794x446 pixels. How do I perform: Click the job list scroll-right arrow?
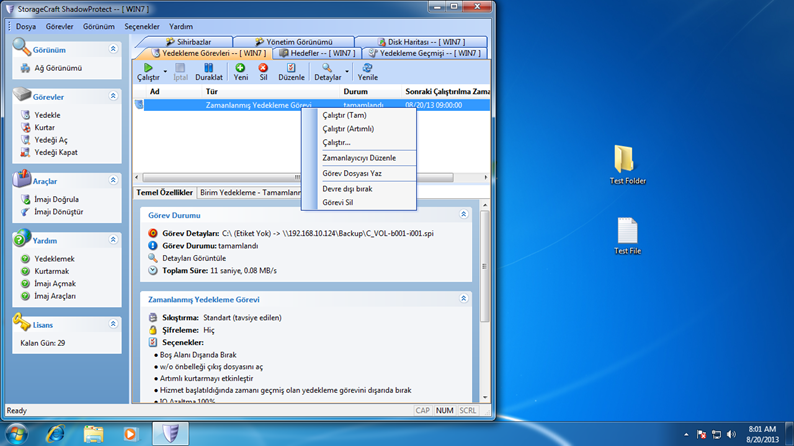tap(486, 177)
